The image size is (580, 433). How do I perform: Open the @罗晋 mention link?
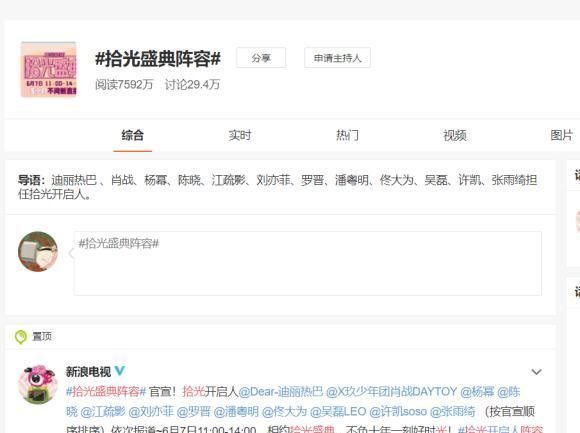(193, 411)
